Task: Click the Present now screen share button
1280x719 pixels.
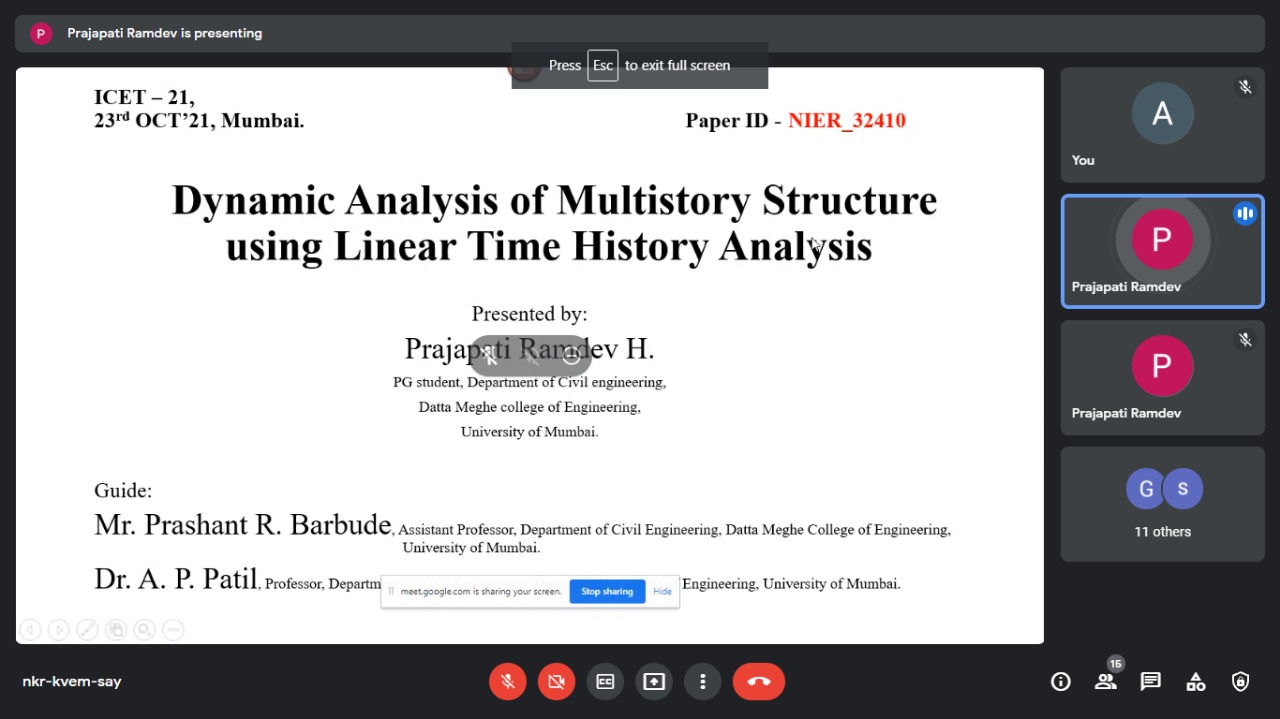Action: [x=654, y=681]
